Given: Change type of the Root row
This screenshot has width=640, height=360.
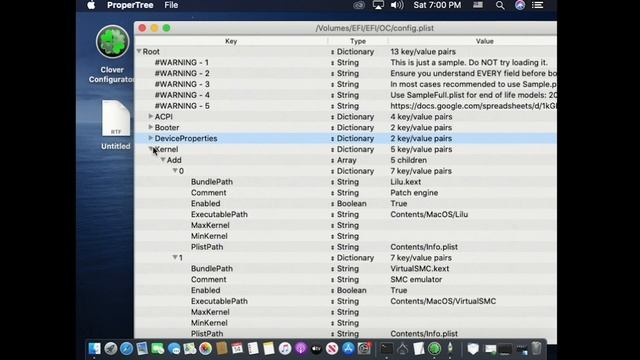Looking at the screenshot, I should (332, 52).
